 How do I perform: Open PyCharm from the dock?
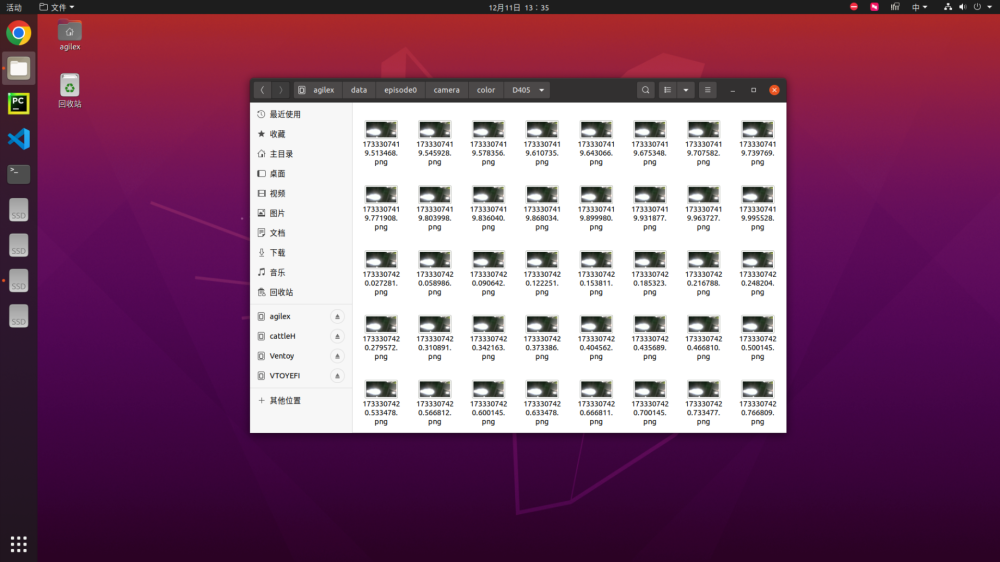click(x=18, y=103)
